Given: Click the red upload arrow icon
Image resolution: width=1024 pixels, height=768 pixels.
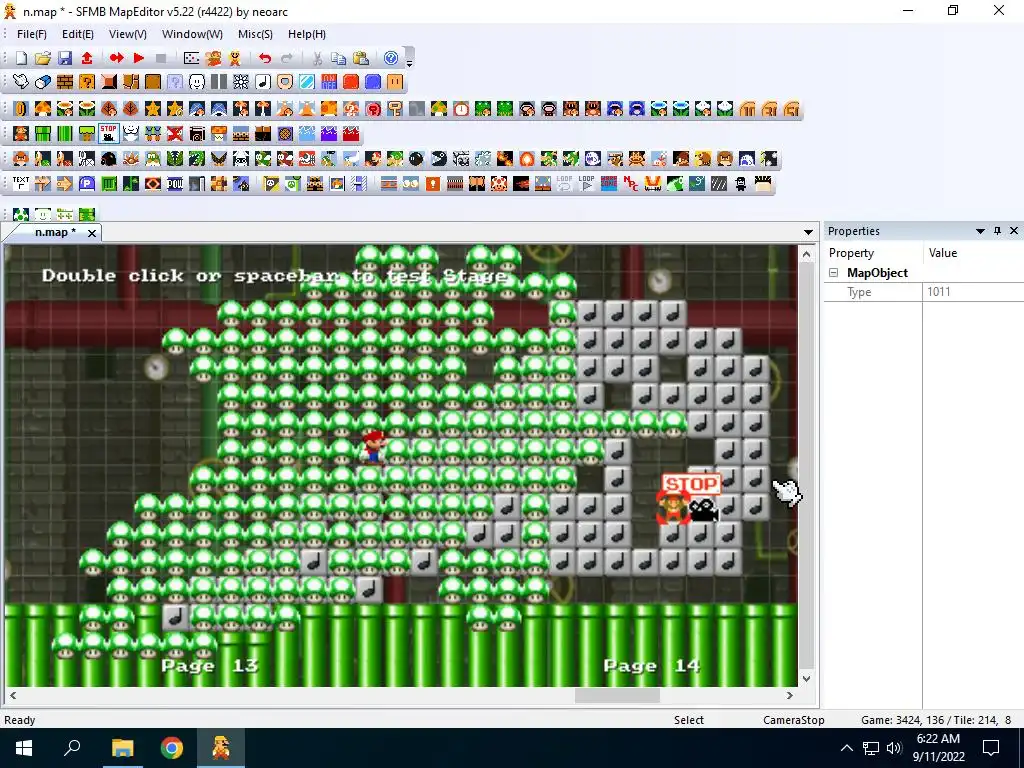Looking at the screenshot, I should click(x=87, y=58).
